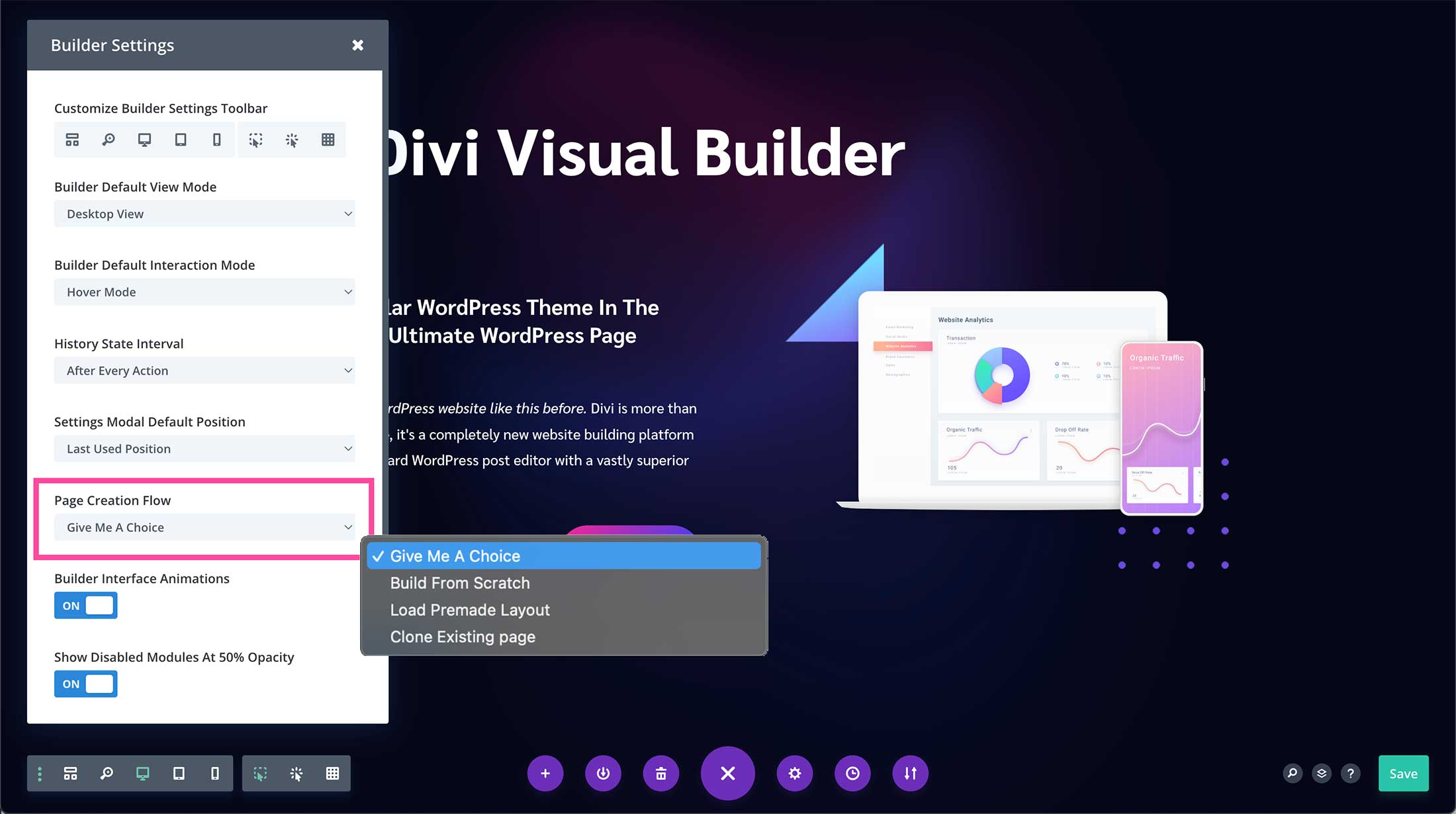This screenshot has height=814, width=1456.
Task: Pick Clone Existing page option
Action: click(463, 637)
